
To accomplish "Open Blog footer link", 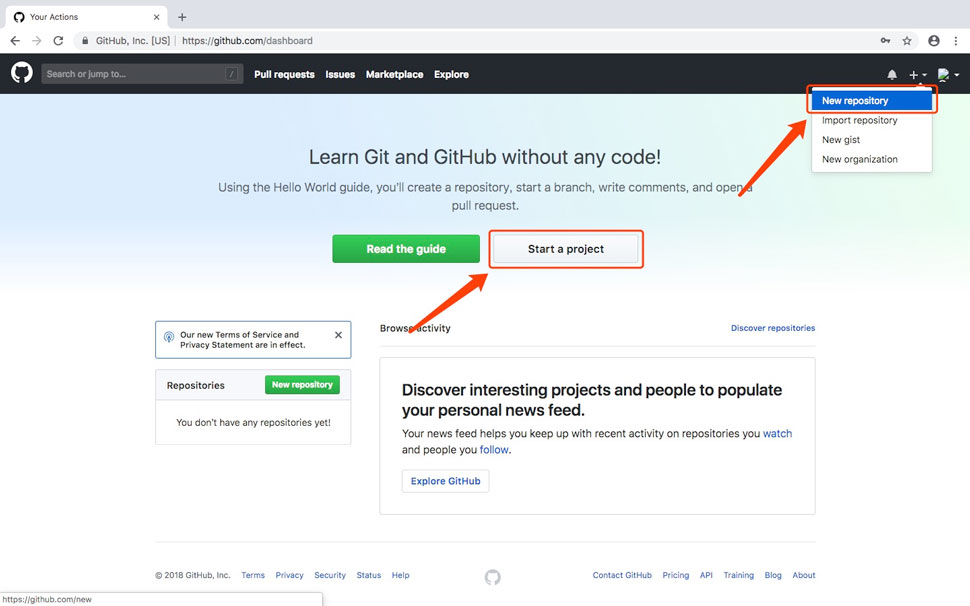I will (773, 575).
